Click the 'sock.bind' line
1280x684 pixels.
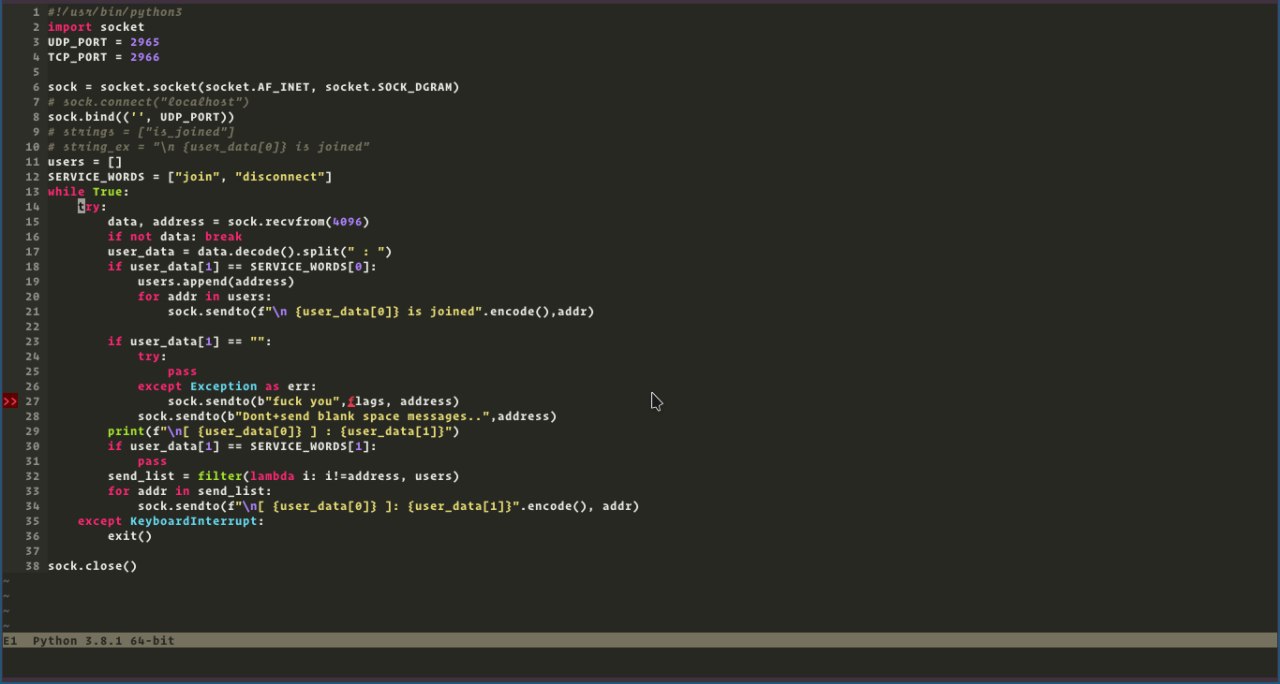(141, 117)
